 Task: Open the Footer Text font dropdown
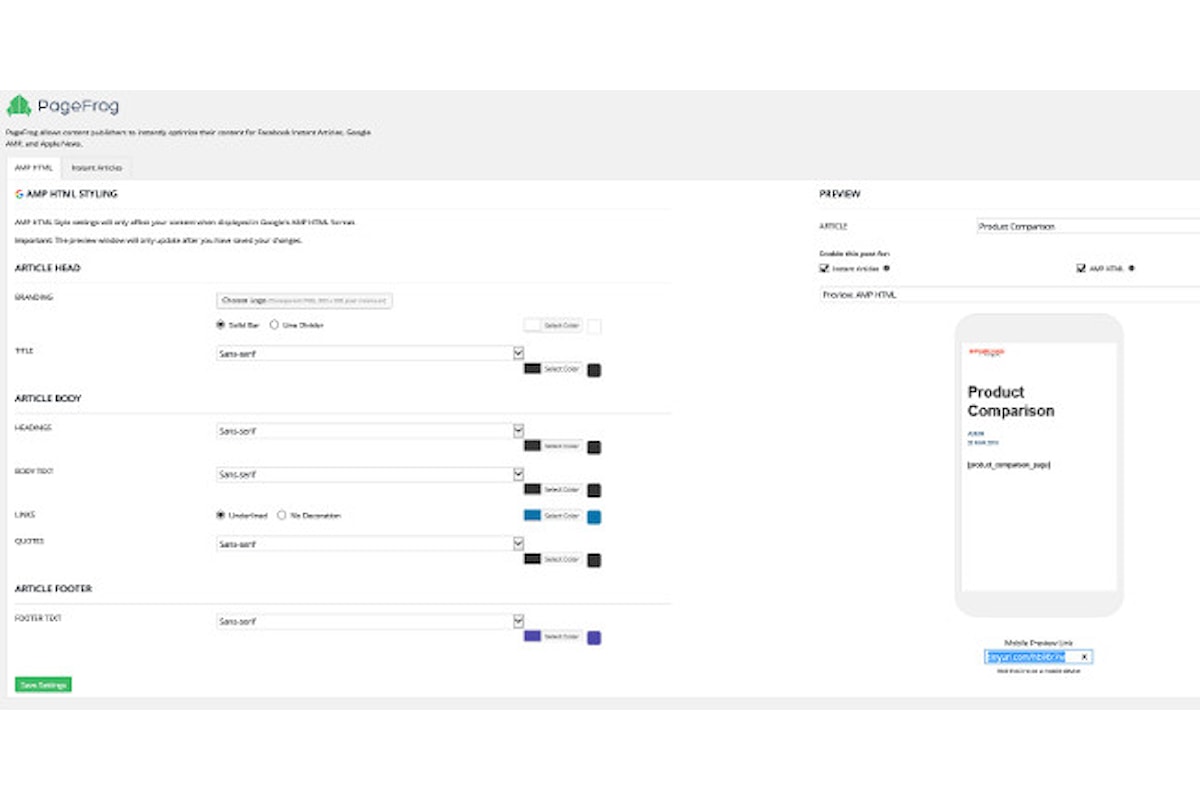coord(370,621)
